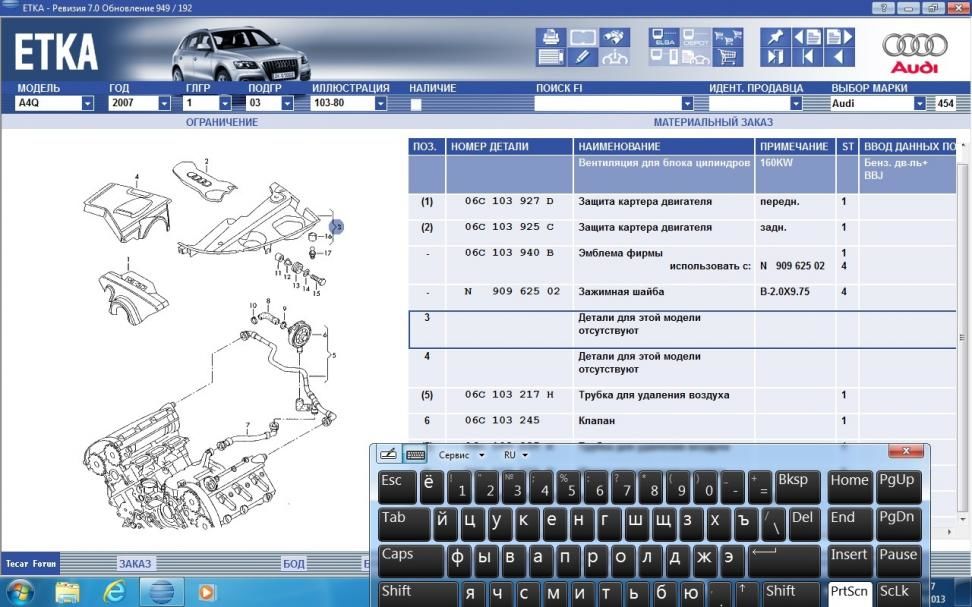Click the printer icon in ETKA toolbar

550,37
